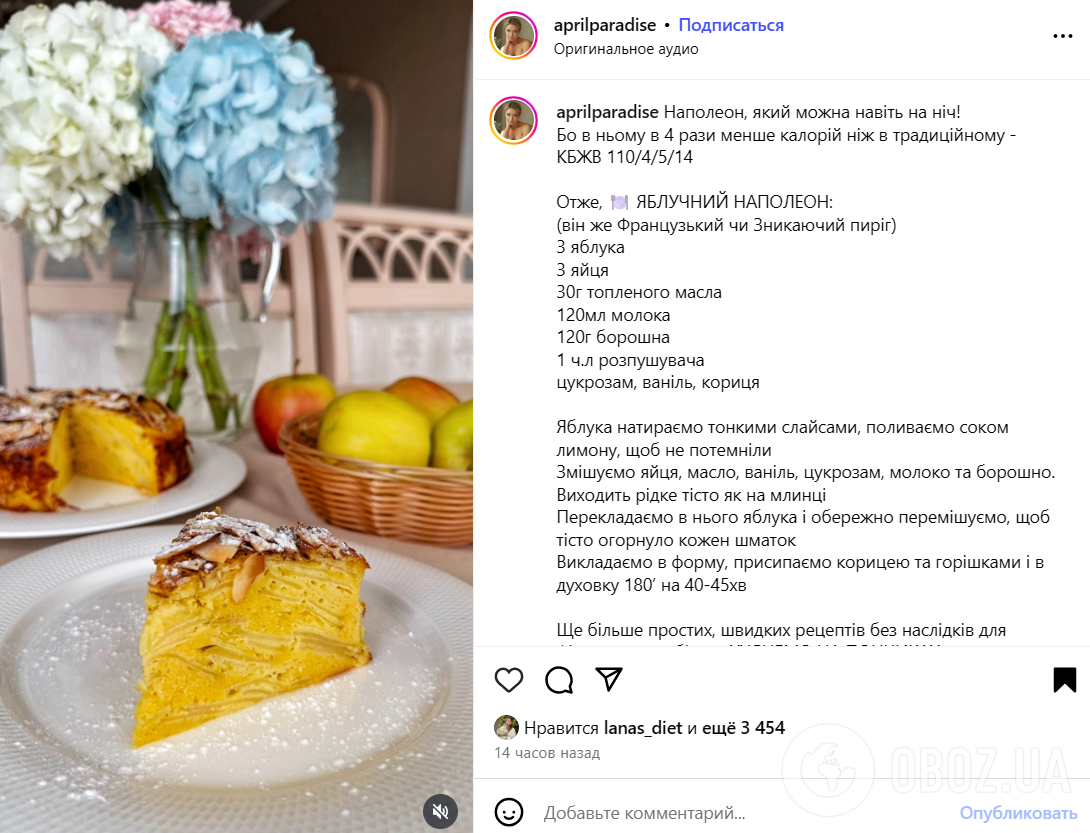Screen dimensions: 1090x833
Task: Open emoji picker smiley icon
Action: (509, 812)
